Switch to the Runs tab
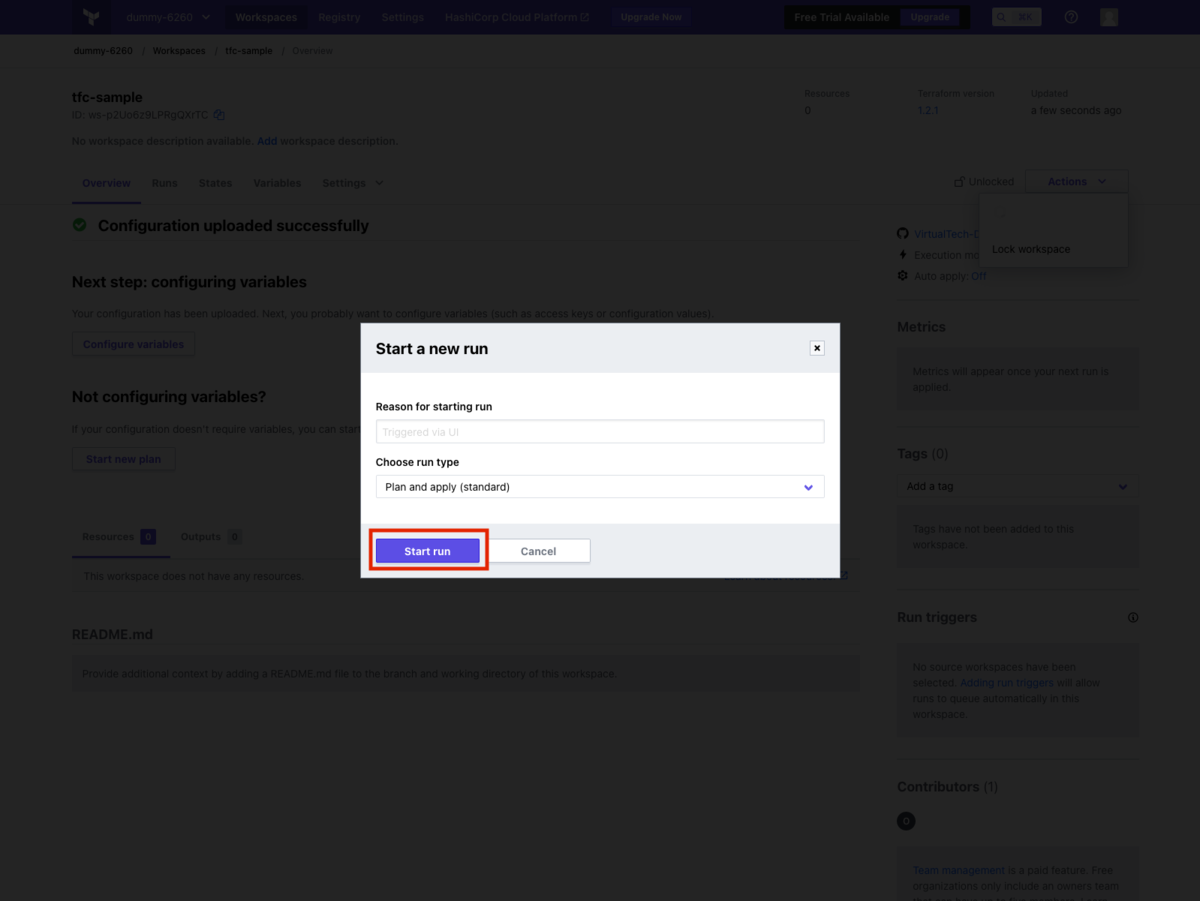 (165, 183)
